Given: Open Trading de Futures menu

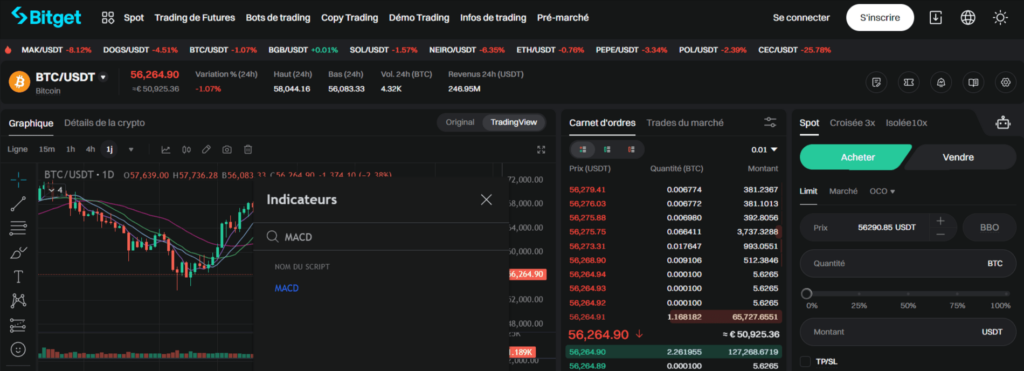Looking at the screenshot, I should coord(195,18).
